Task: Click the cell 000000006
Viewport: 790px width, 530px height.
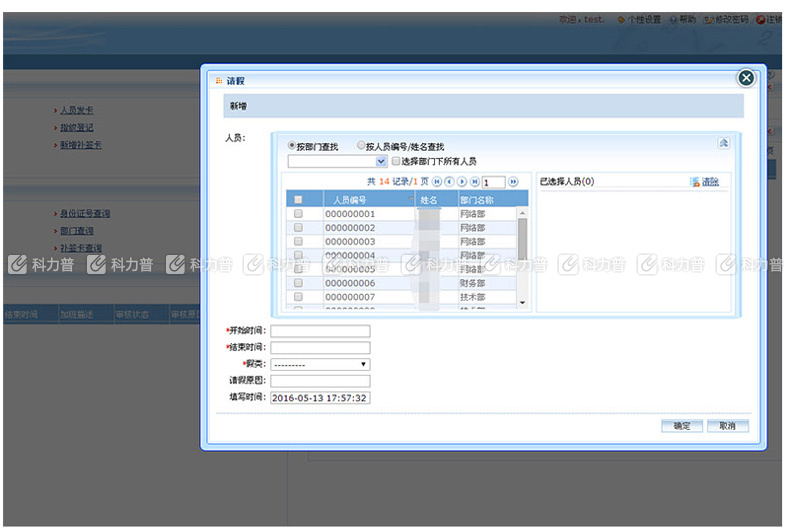Action: pyautogui.click(x=350, y=283)
